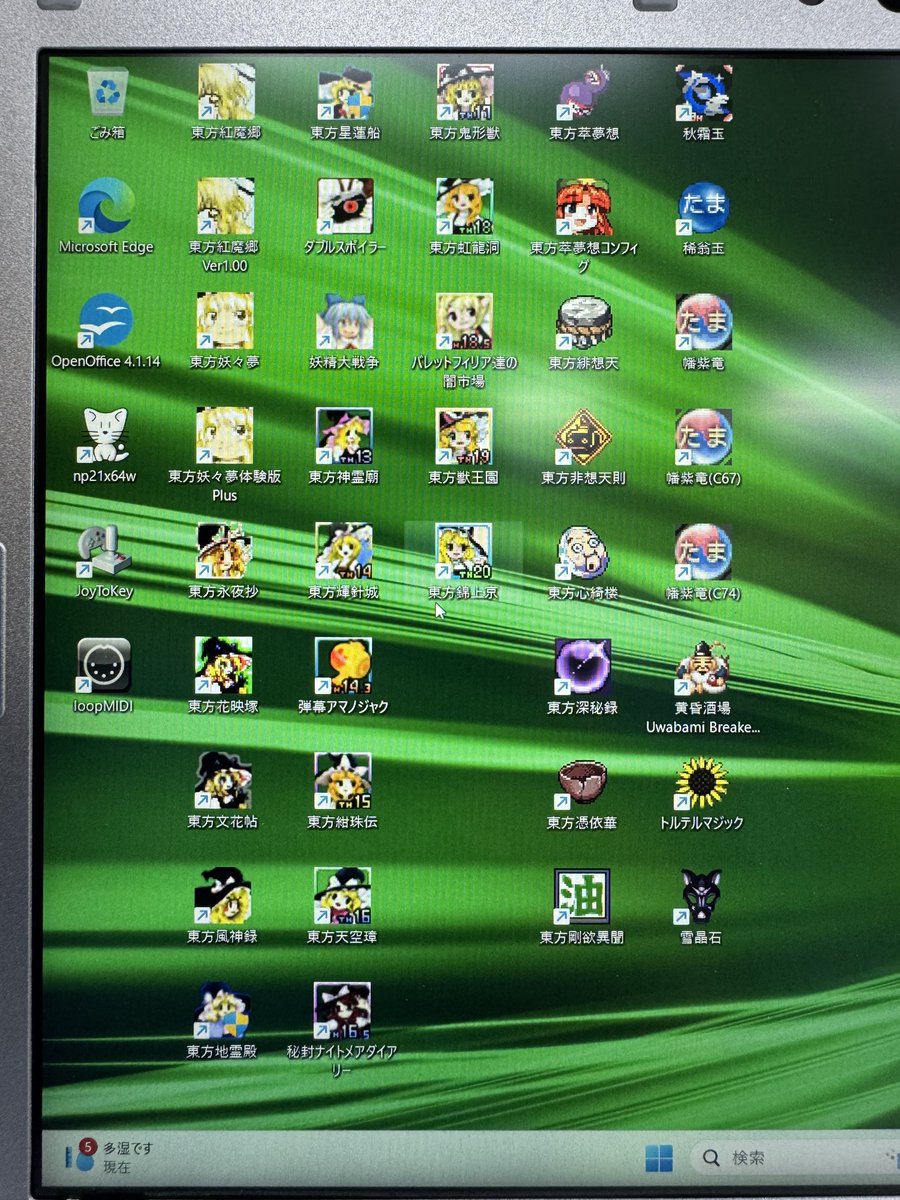The height and width of the screenshot is (1200, 900).
Task: Select the 東方紅魔郷 shortcut icon
Action: coord(225,92)
